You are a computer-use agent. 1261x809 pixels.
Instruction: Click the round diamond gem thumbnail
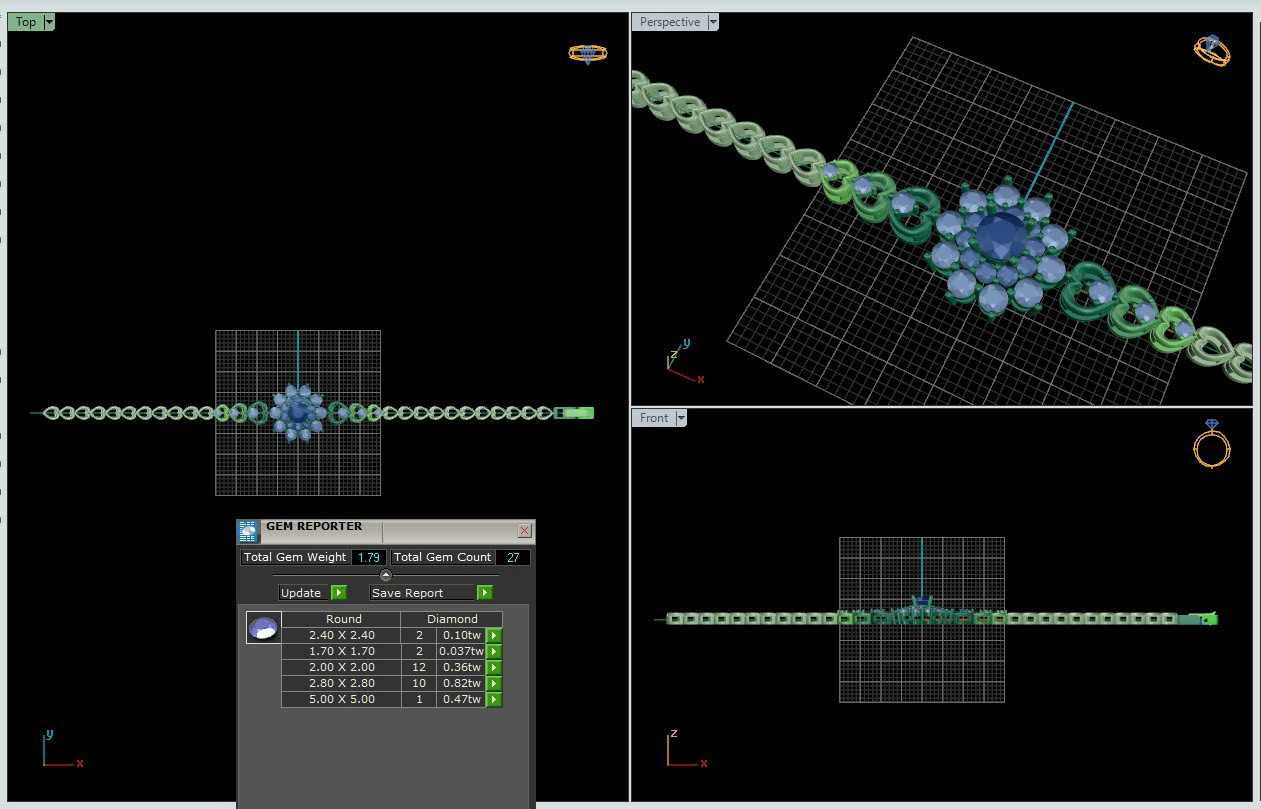tap(264, 628)
